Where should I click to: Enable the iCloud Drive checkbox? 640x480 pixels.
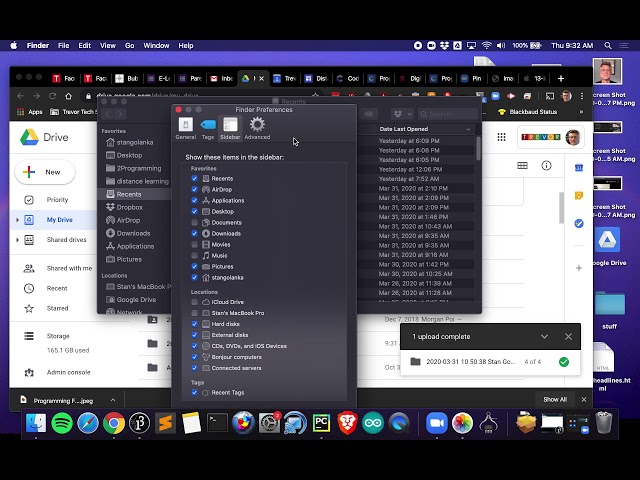(195, 302)
